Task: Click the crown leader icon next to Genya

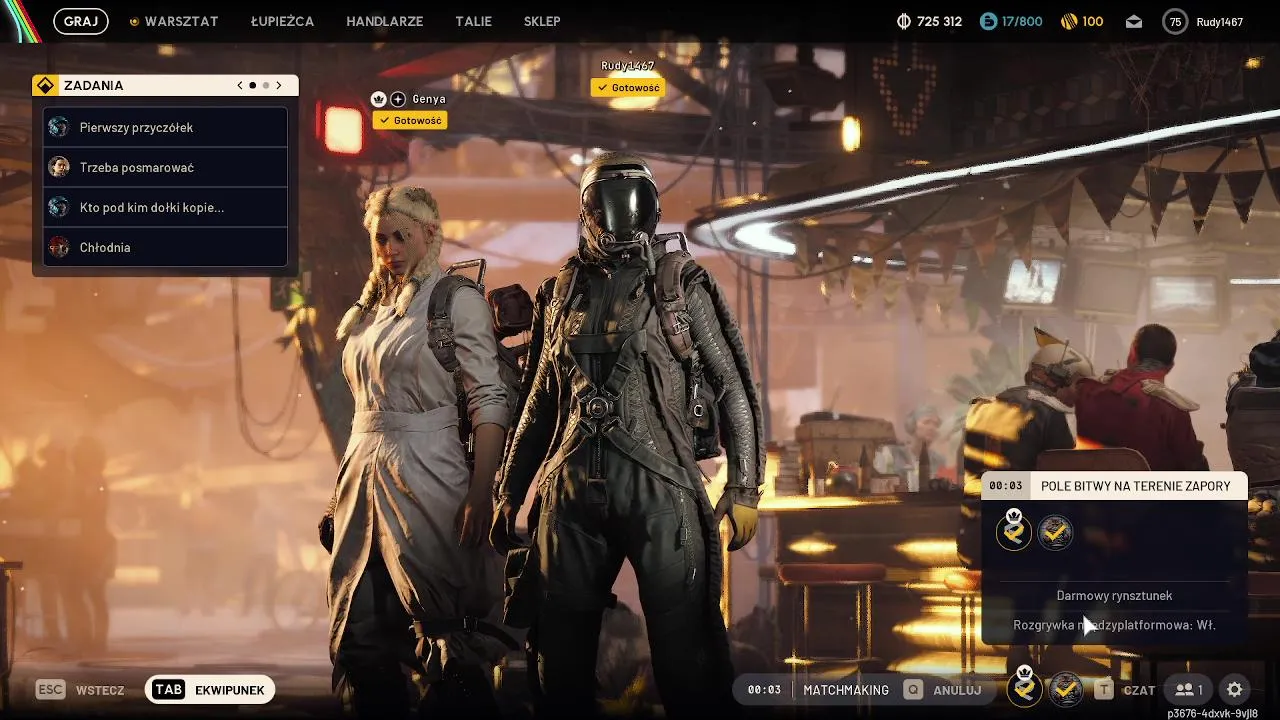Action: coord(379,99)
